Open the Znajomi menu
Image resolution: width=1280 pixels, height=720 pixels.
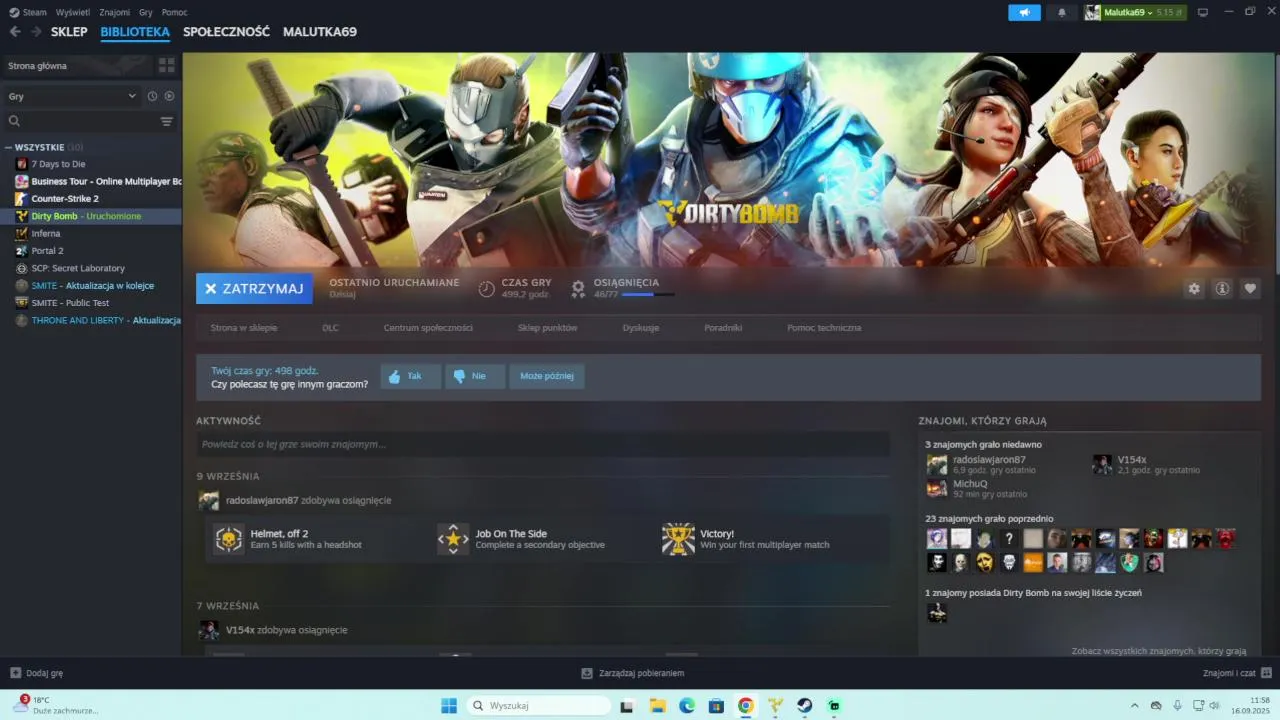[x=115, y=12]
